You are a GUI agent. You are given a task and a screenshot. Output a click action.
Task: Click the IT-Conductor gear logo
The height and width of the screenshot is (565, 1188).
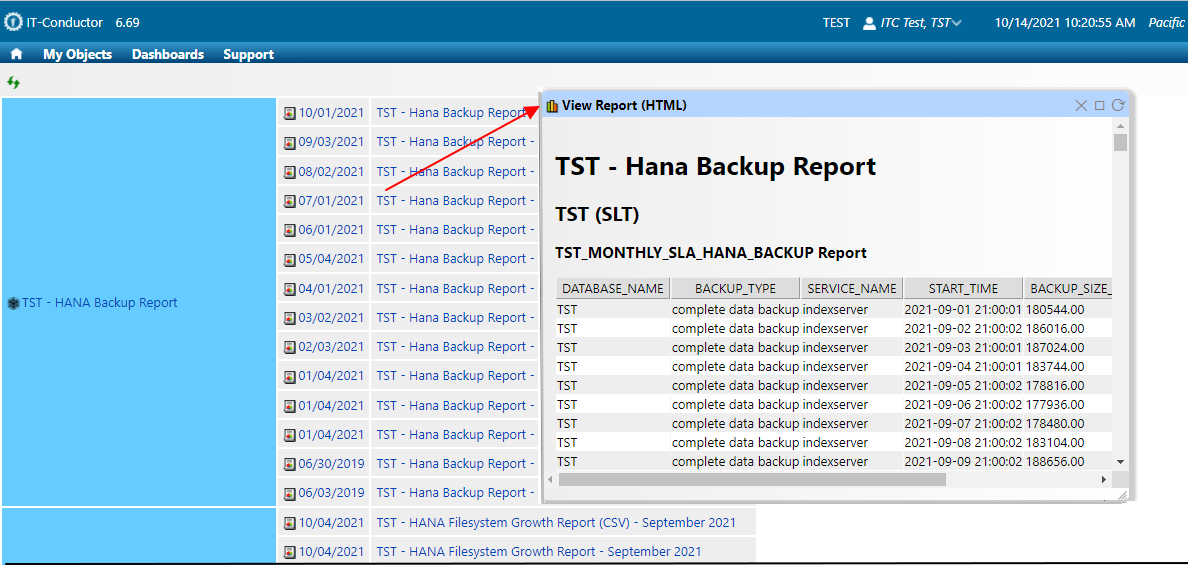13,22
